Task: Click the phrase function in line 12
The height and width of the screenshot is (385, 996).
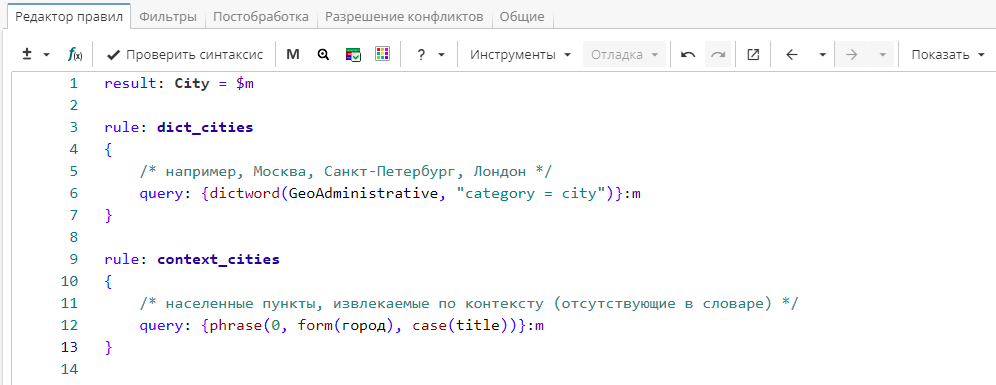Action: pyautogui.click(x=236, y=326)
